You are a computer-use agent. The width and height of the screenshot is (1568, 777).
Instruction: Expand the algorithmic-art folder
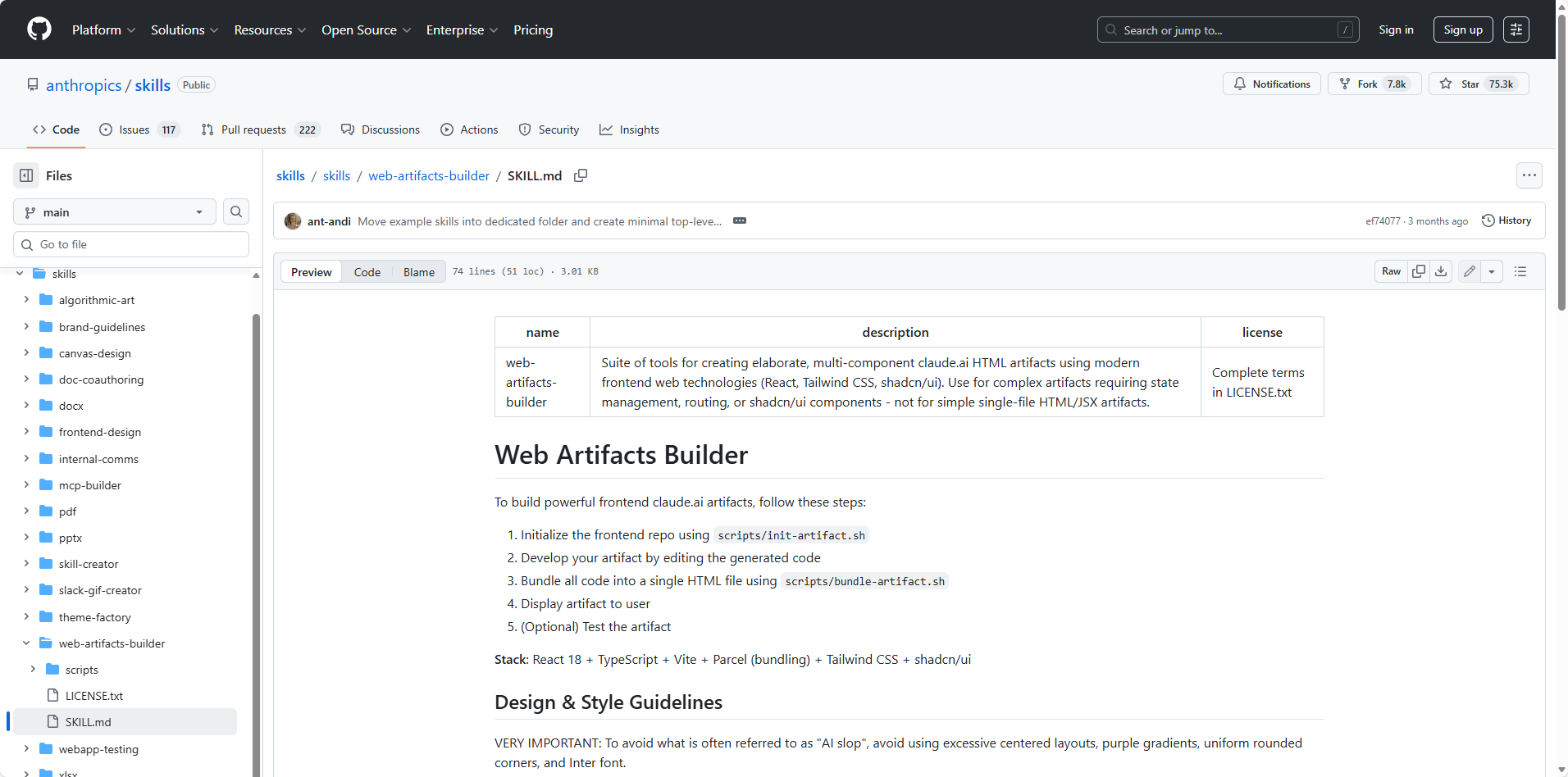[x=26, y=300]
